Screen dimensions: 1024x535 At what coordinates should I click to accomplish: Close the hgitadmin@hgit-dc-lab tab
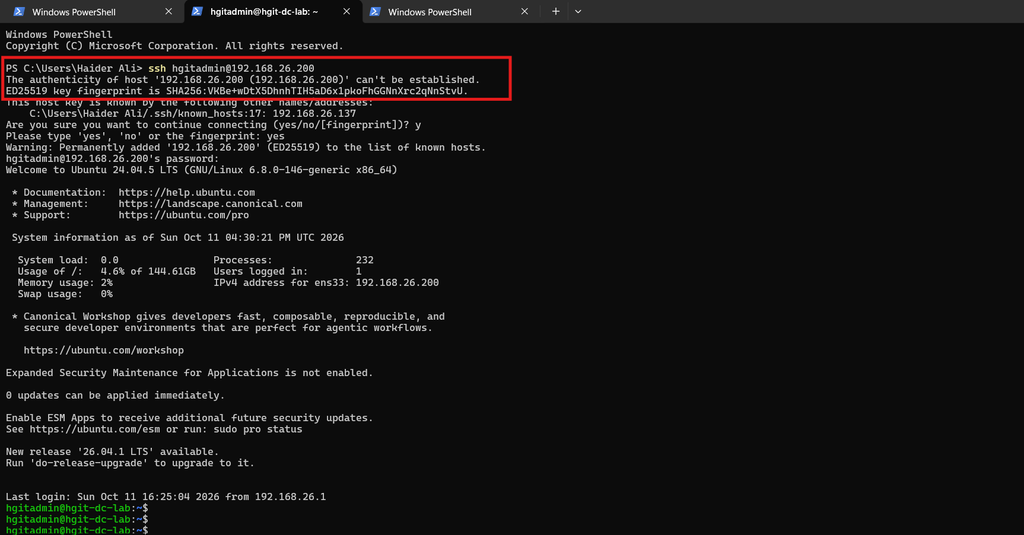tap(346, 12)
